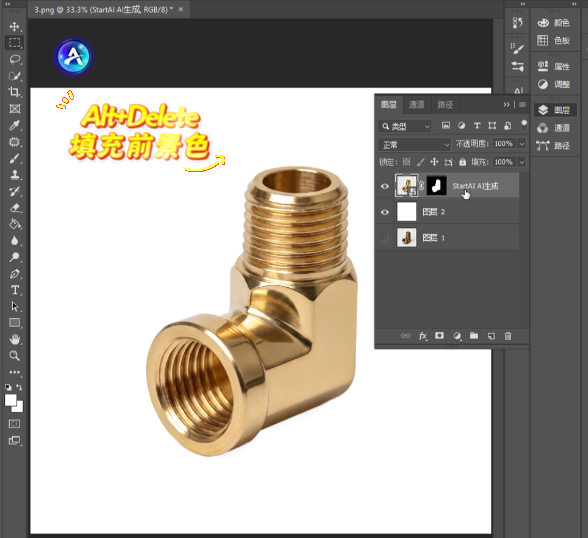Filter layers by smart objects
Image resolution: width=588 pixels, height=538 pixels.
point(508,126)
